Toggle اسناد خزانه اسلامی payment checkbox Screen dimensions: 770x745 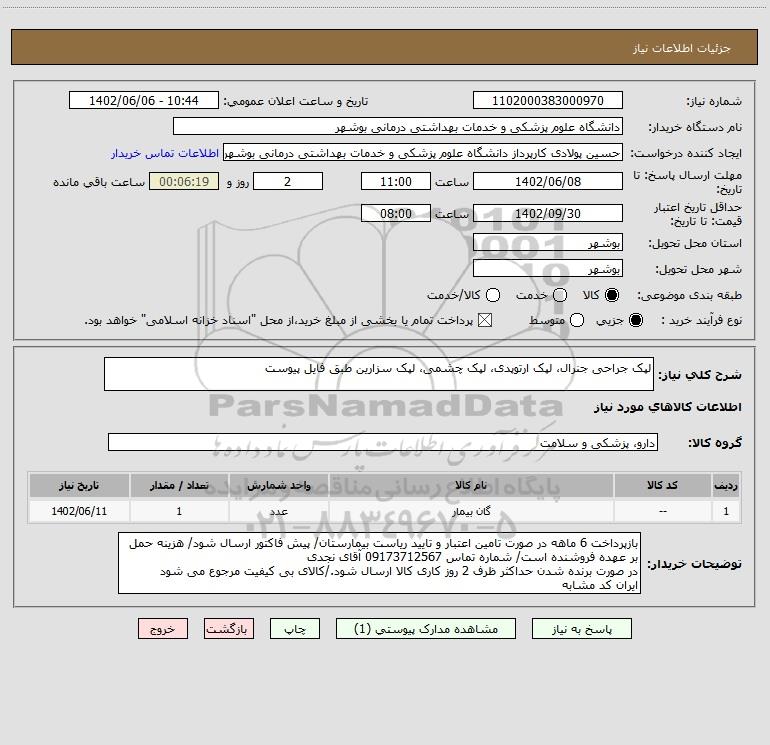coord(485,320)
